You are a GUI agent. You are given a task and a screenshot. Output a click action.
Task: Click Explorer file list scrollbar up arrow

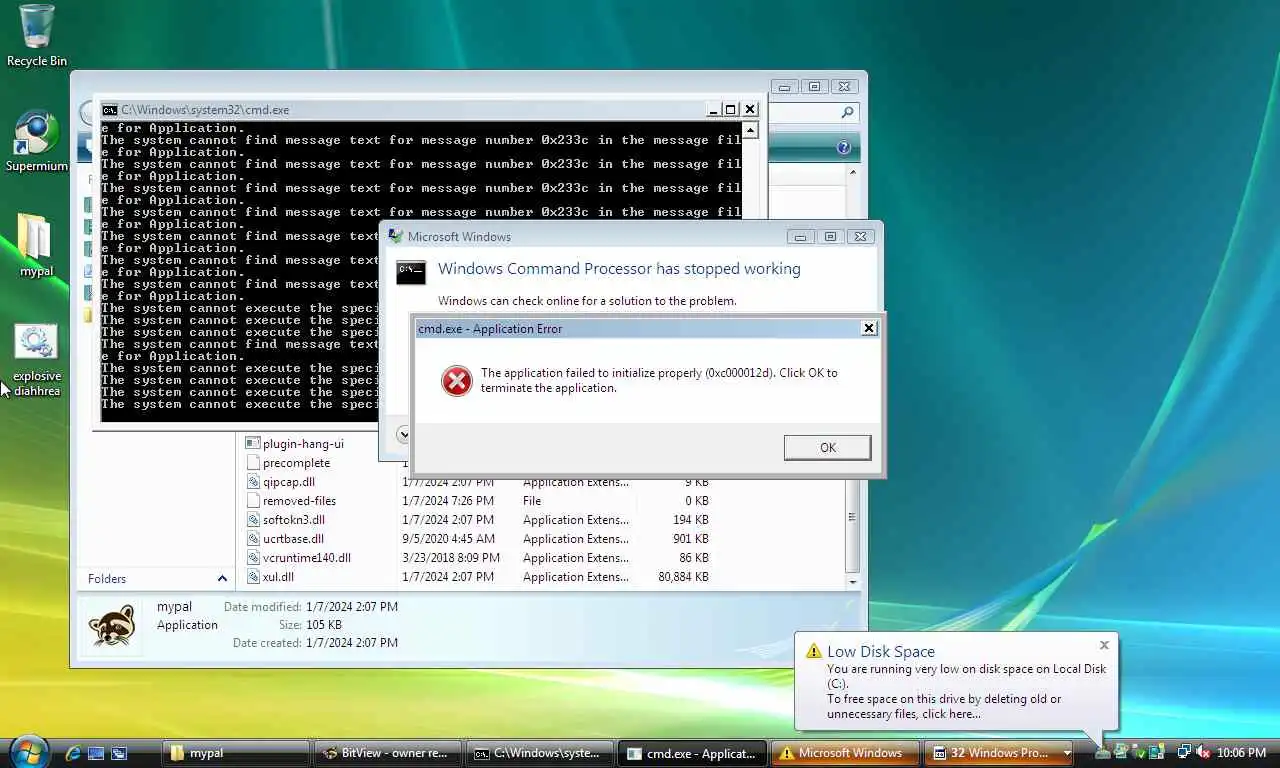[x=853, y=172]
